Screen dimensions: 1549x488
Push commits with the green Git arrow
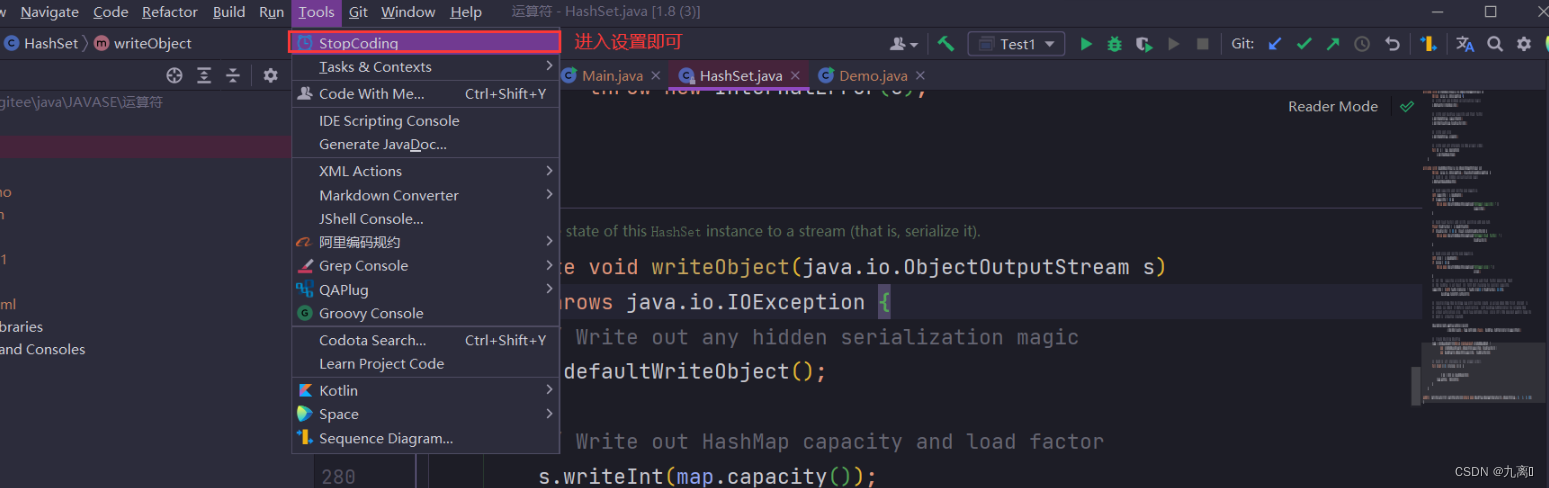pyautogui.click(x=1333, y=44)
